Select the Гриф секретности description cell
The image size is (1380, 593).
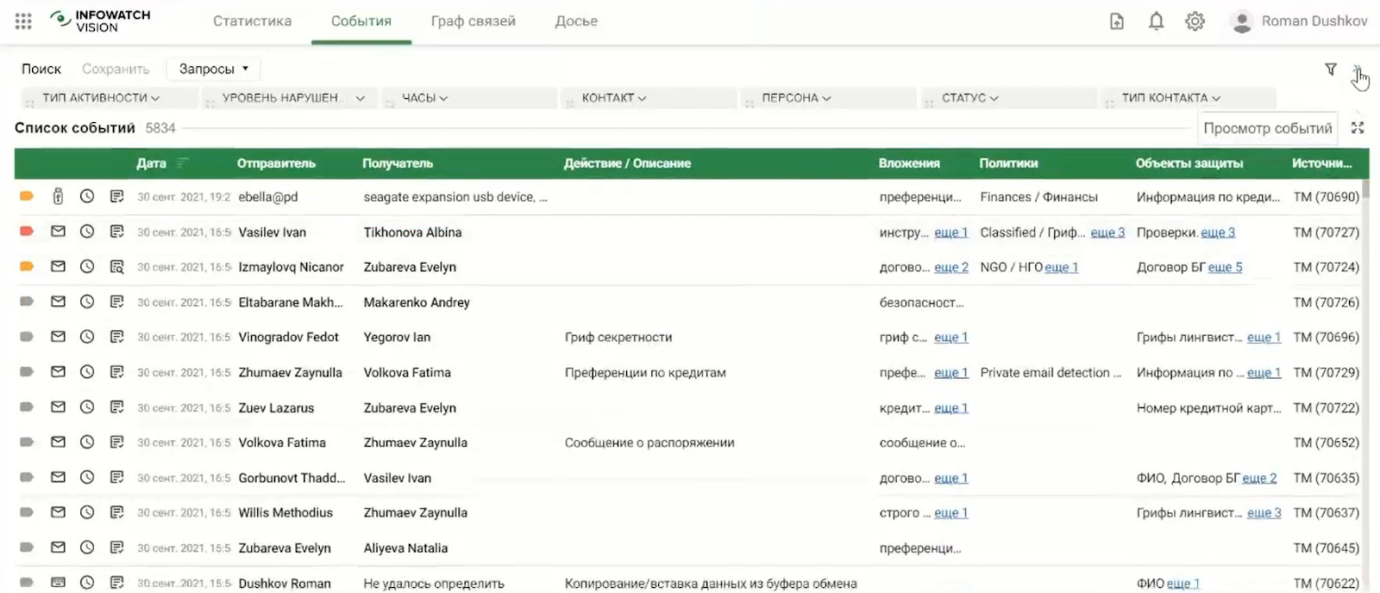click(618, 337)
